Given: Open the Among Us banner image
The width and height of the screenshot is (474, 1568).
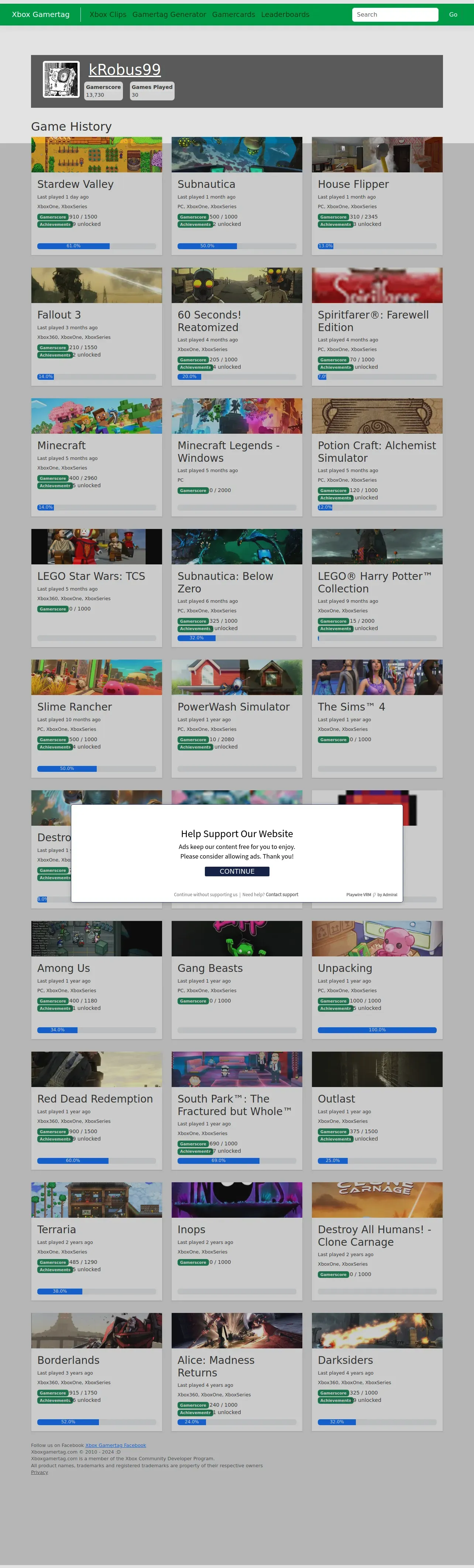Looking at the screenshot, I should pyautogui.click(x=97, y=939).
